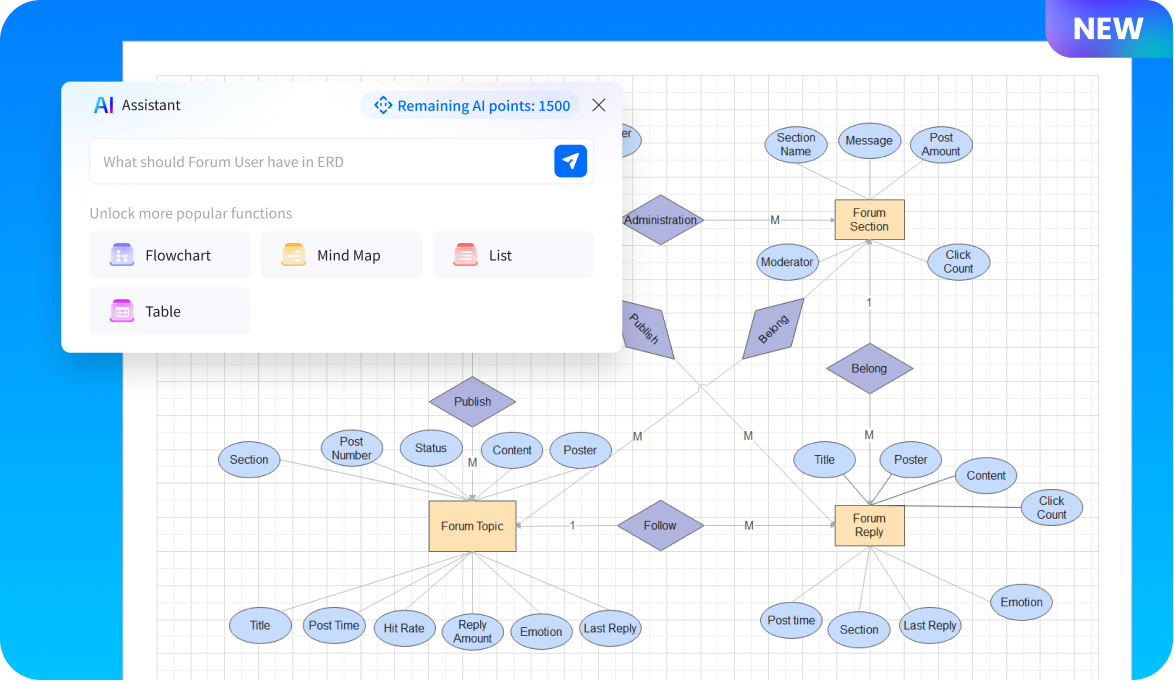Select the Forum Topic entity
The width and height of the screenshot is (1174, 681).
pos(472,525)
